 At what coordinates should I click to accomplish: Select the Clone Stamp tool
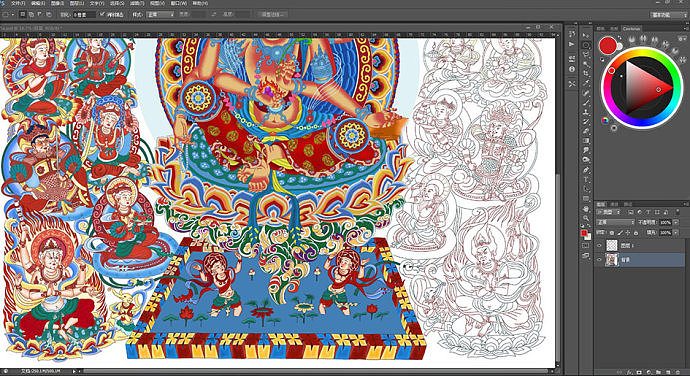click(x=586, y=113)
